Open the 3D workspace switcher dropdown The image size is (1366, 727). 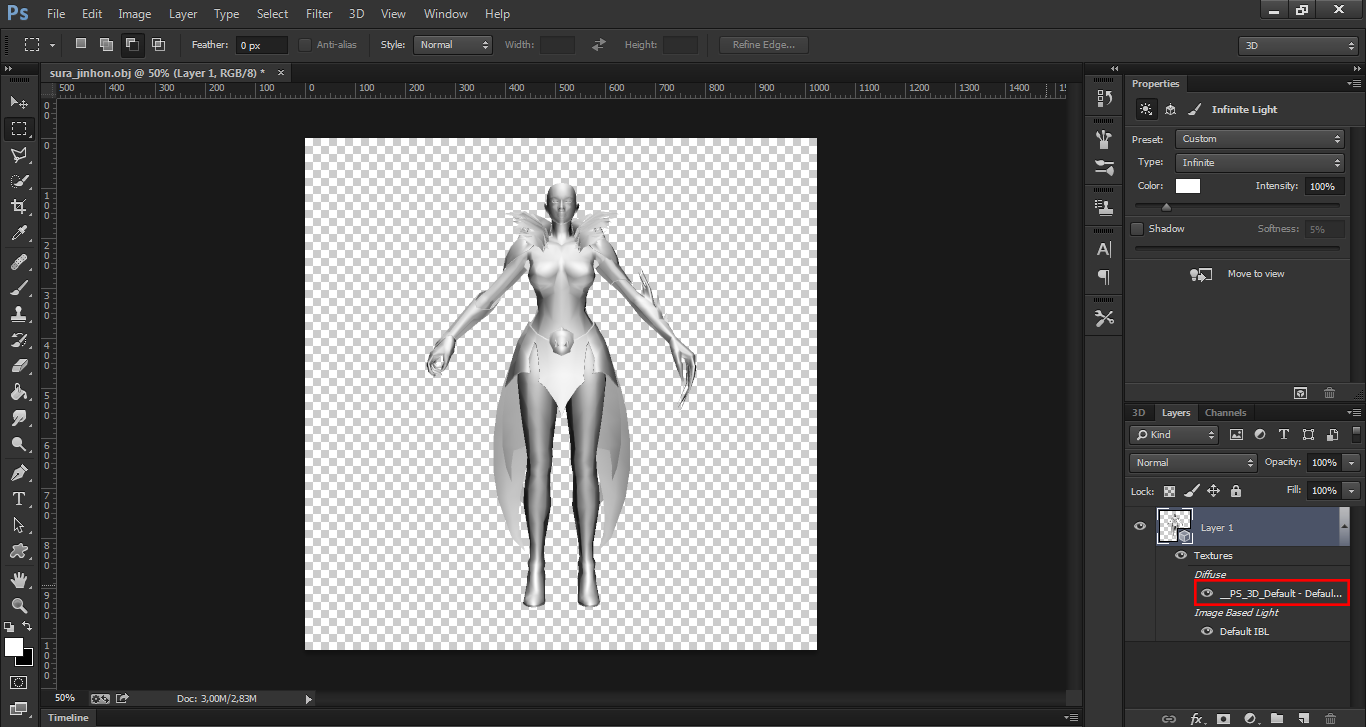[x=1298, y=46]
